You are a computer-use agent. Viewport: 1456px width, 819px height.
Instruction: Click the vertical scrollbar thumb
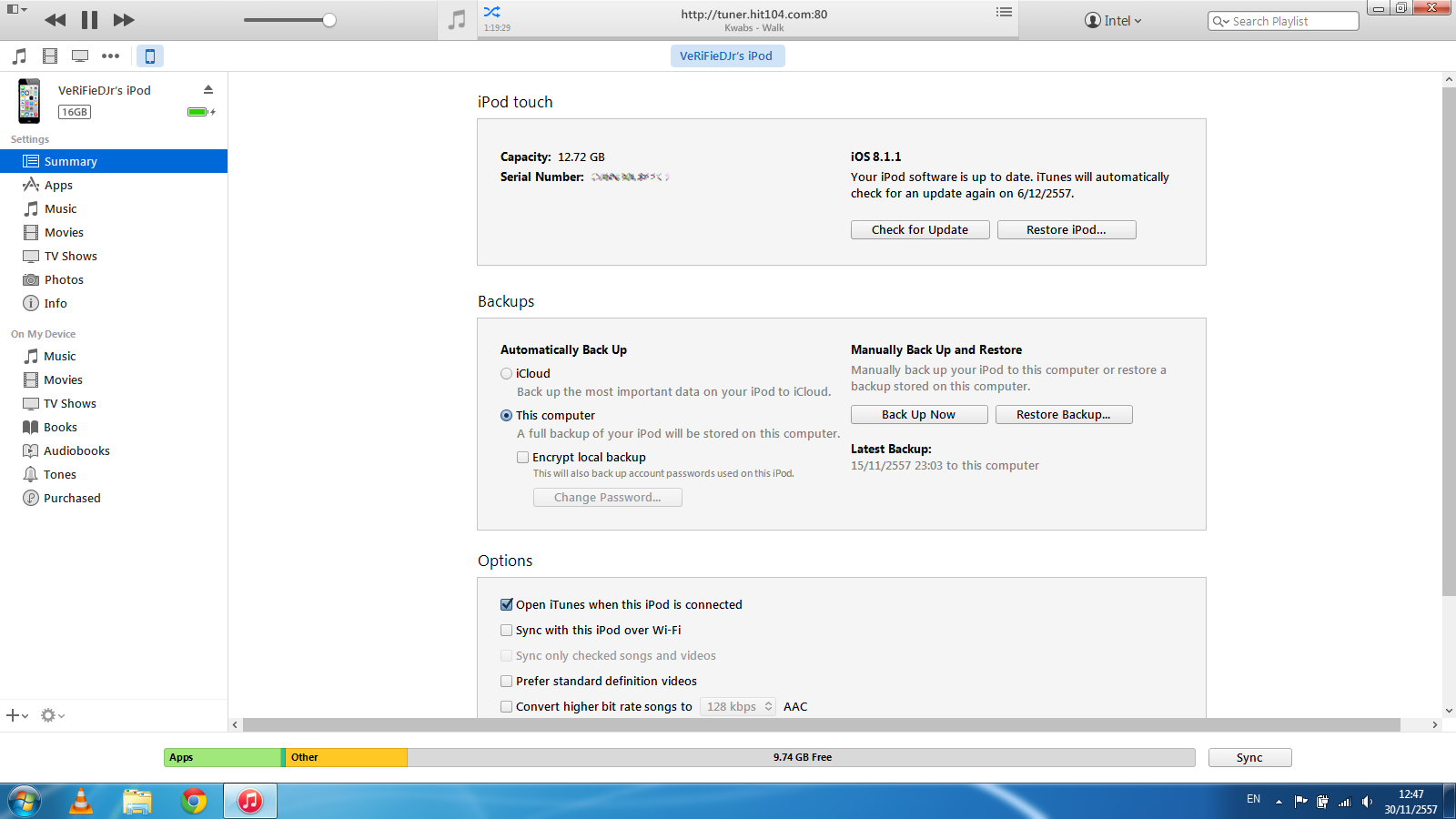1449,341
